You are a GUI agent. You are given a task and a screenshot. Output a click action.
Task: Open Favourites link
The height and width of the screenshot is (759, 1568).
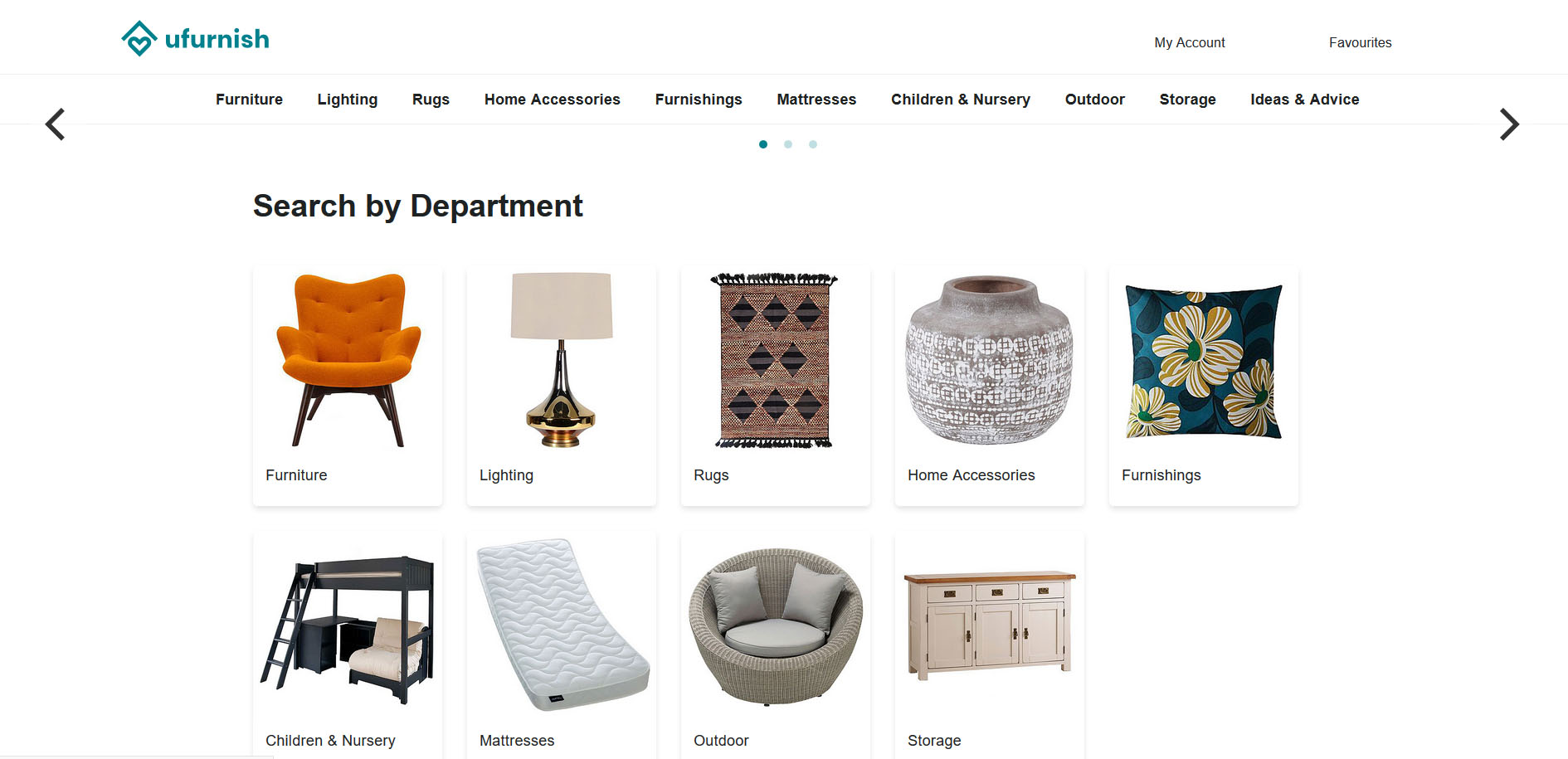[x=1360, y=42]
